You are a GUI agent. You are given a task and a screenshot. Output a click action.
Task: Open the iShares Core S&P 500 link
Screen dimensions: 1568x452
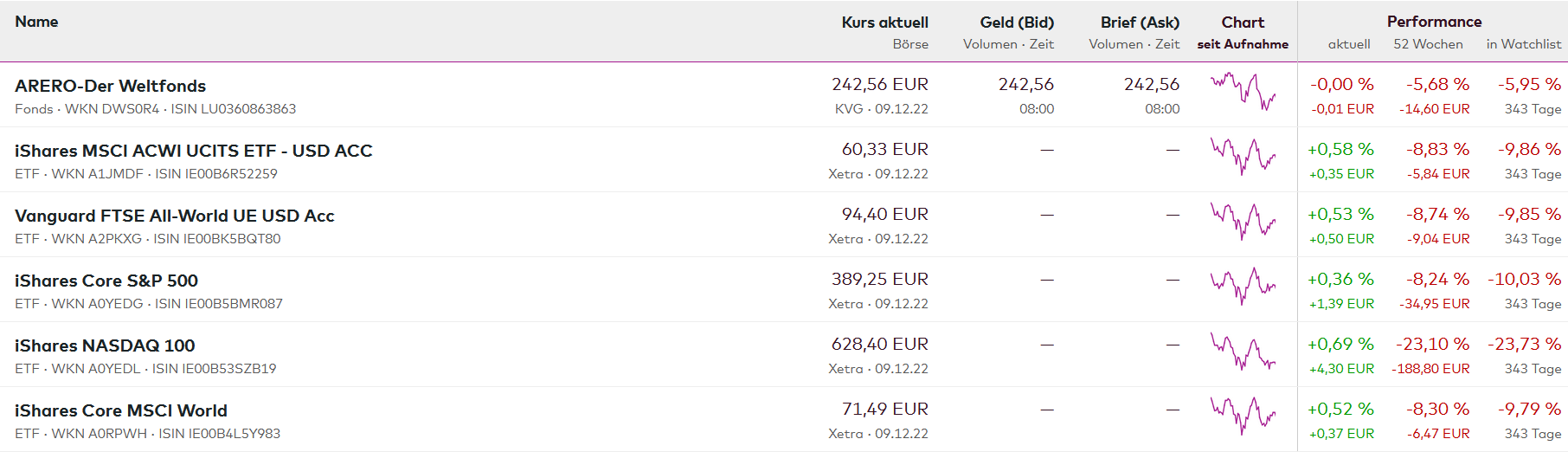[x=106, y=281]
